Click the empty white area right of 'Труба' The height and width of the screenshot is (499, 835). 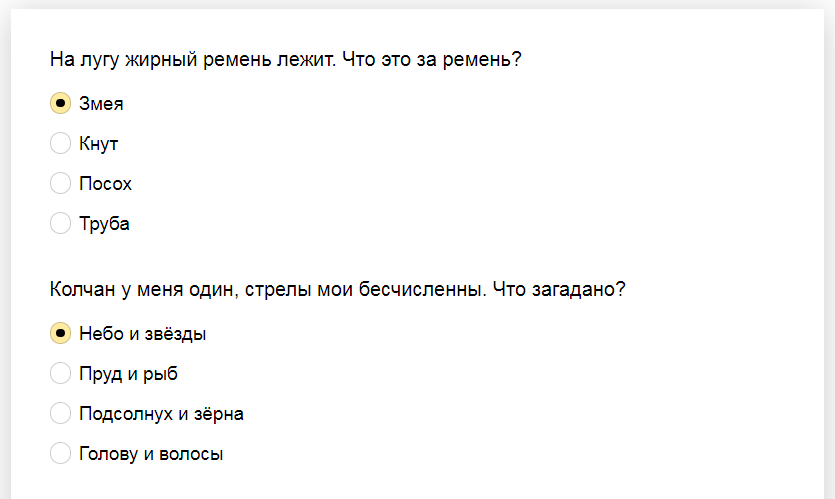(x=450, y=224)
